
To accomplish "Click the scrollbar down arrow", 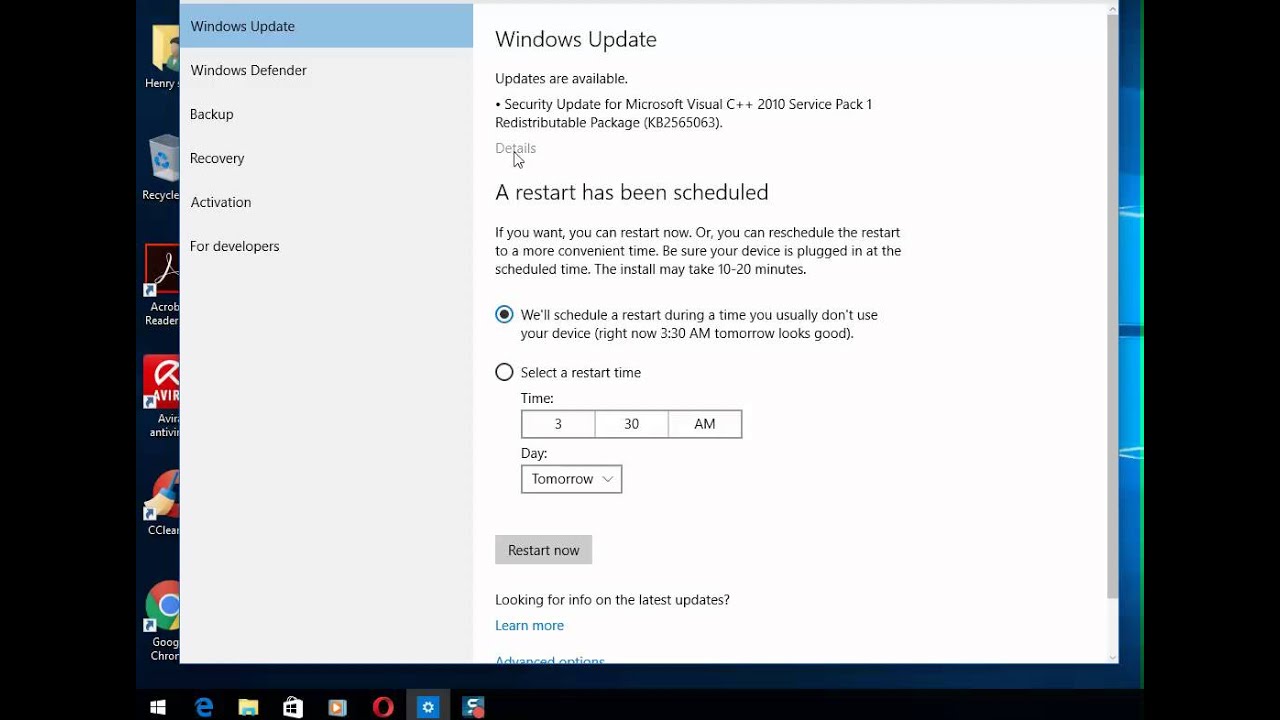I will tap(1112, 657).
